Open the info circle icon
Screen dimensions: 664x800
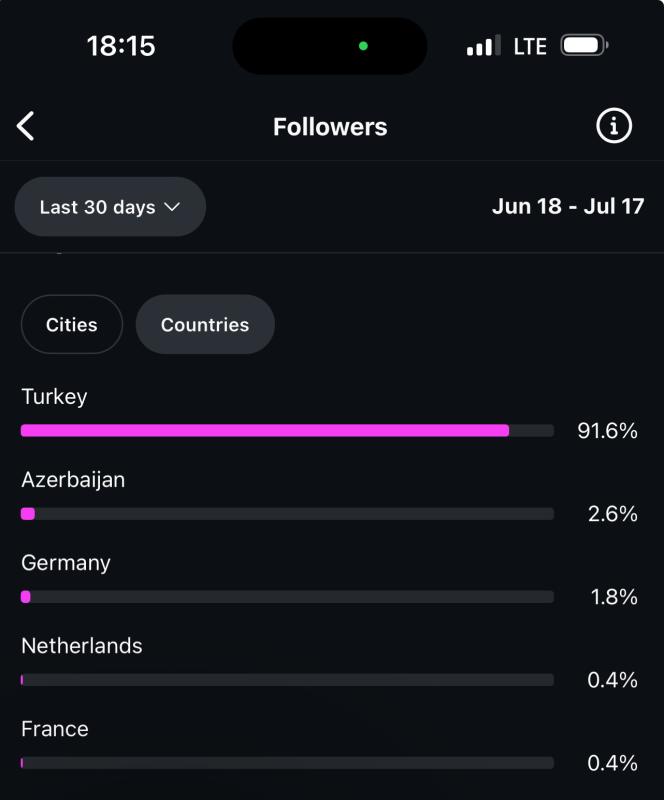613,126
